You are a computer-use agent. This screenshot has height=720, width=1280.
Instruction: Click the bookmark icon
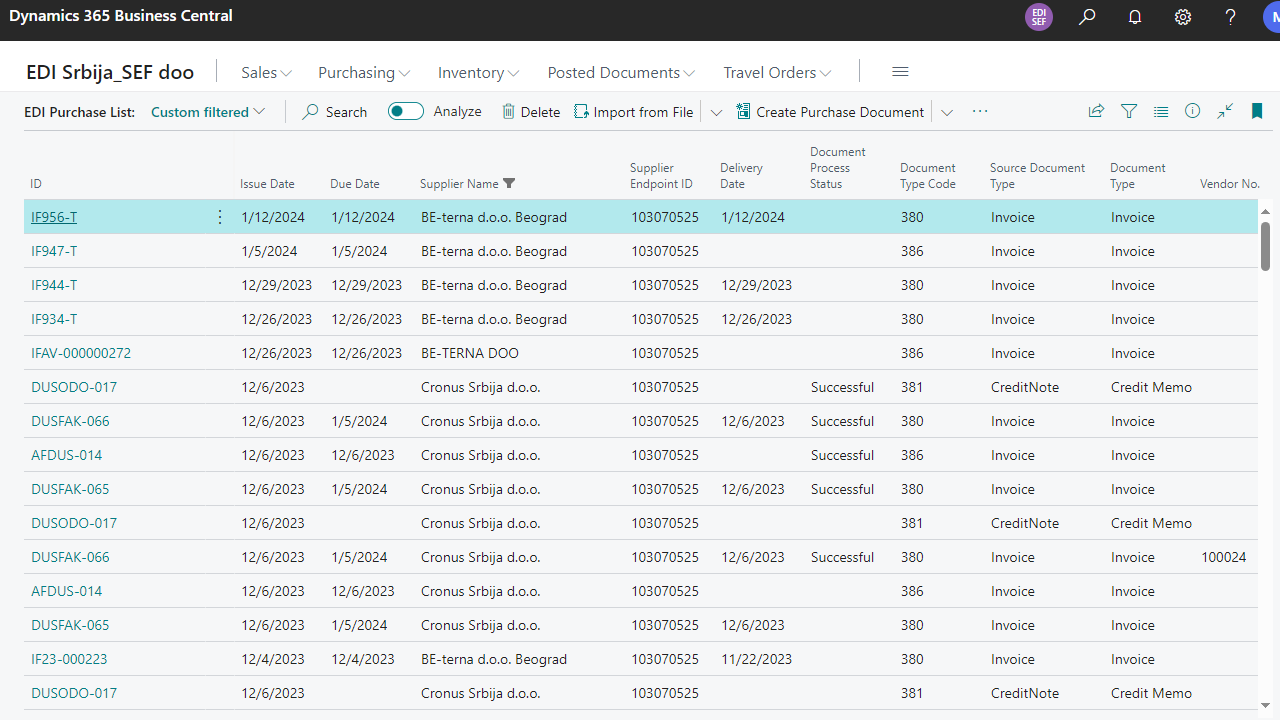point(1257,112)
